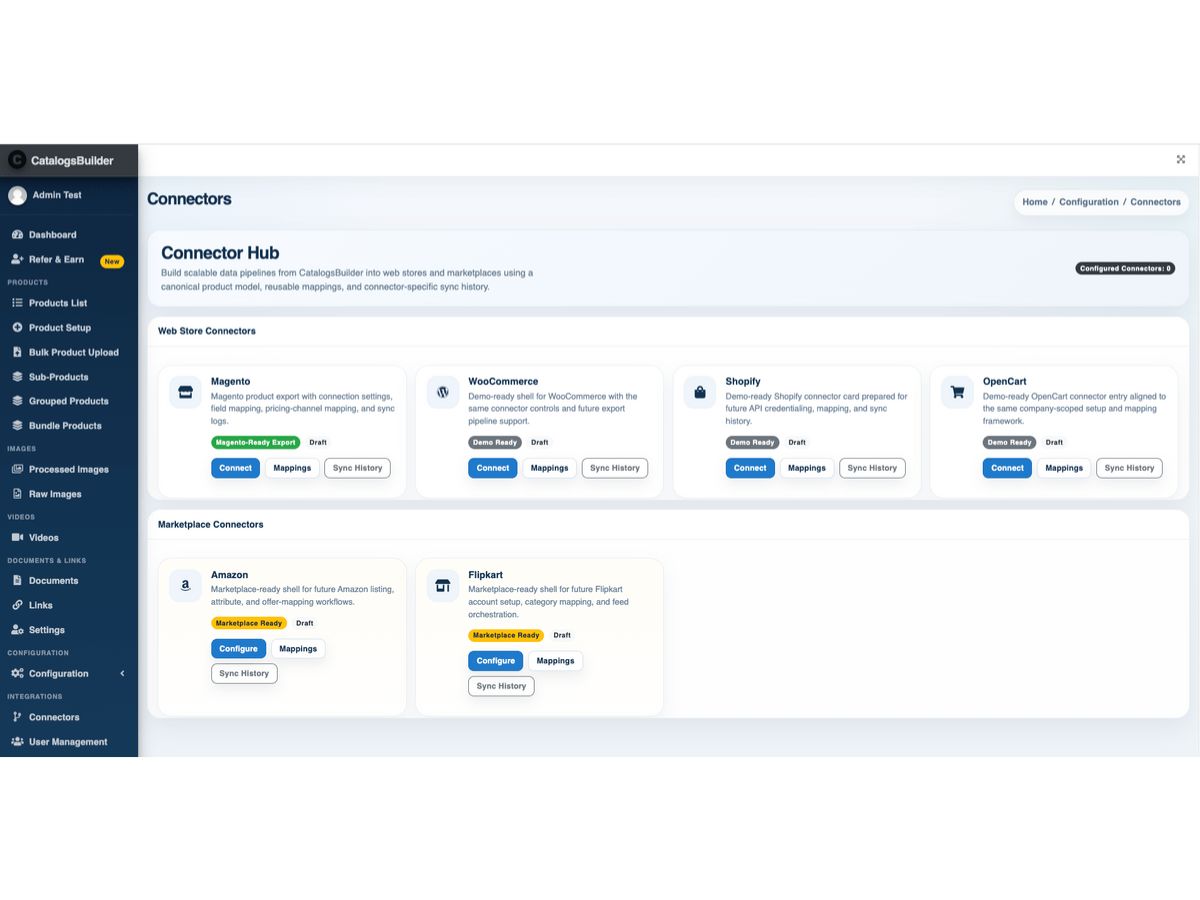1200x900 pixels.
Task: Click the OpenCart cart icon
Action: [x=957, y=393]
